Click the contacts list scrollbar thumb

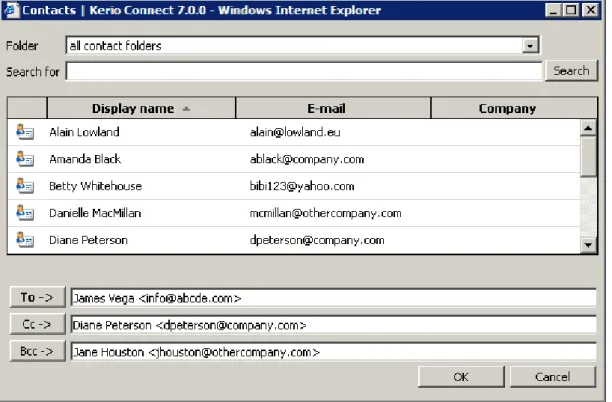point(588,156)
